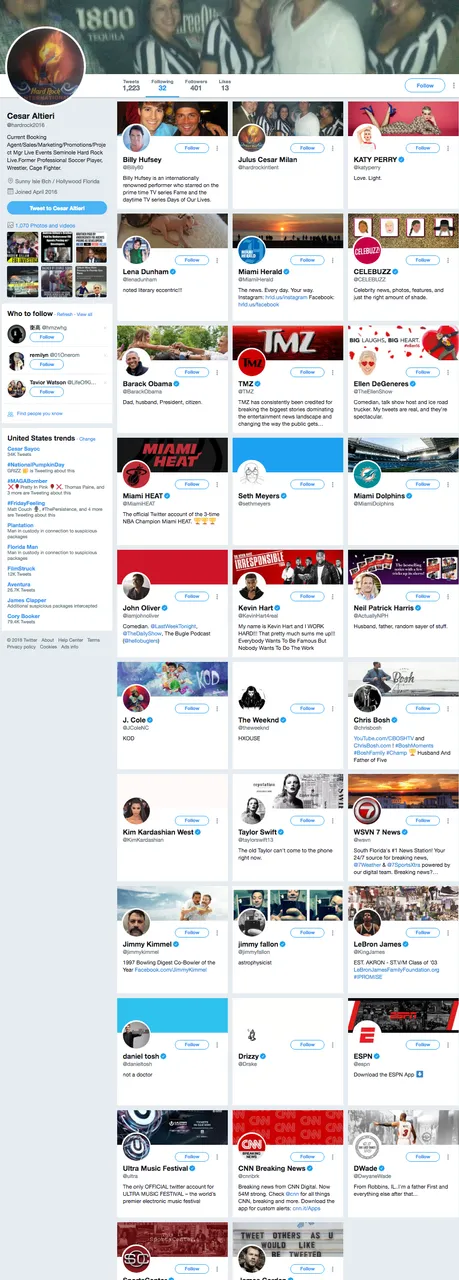
Task: Open the Cesar Sayoc trend
Action: pos(23,449)
